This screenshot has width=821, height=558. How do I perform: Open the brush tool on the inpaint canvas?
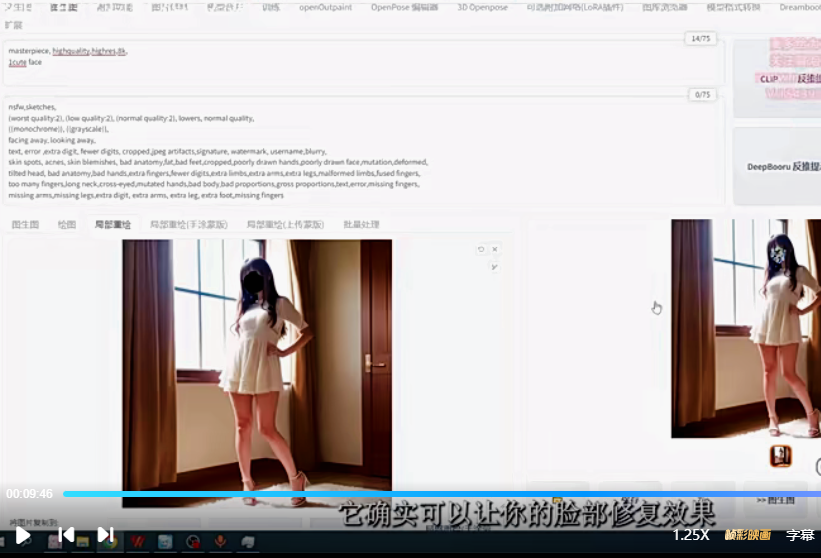[494, 267]
